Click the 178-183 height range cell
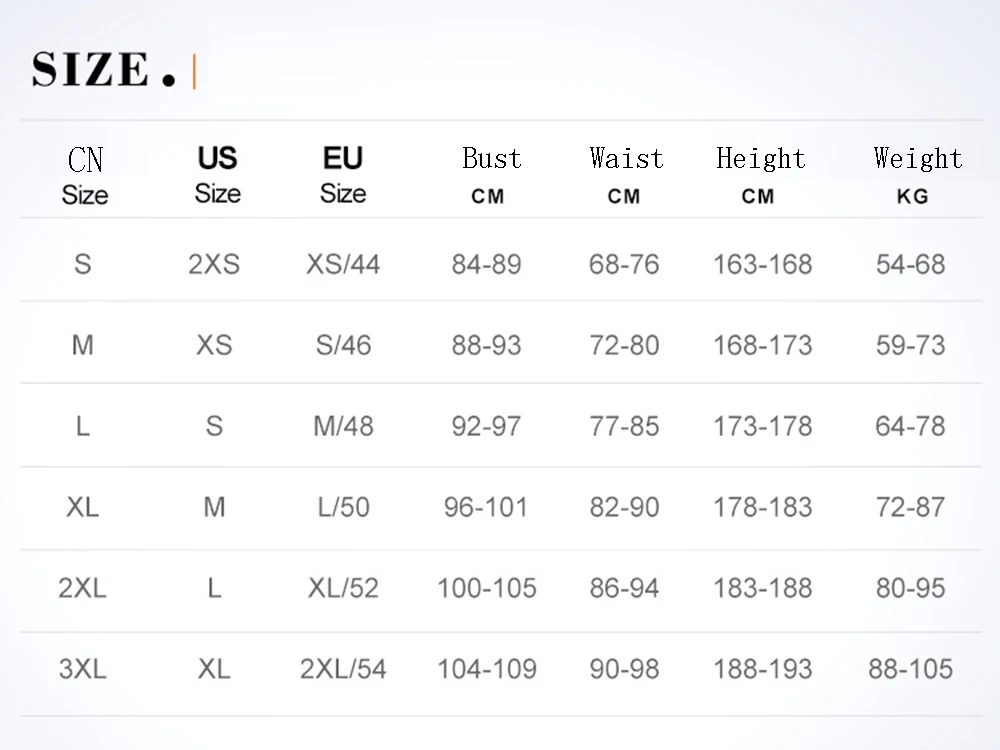 coord(762,508)
